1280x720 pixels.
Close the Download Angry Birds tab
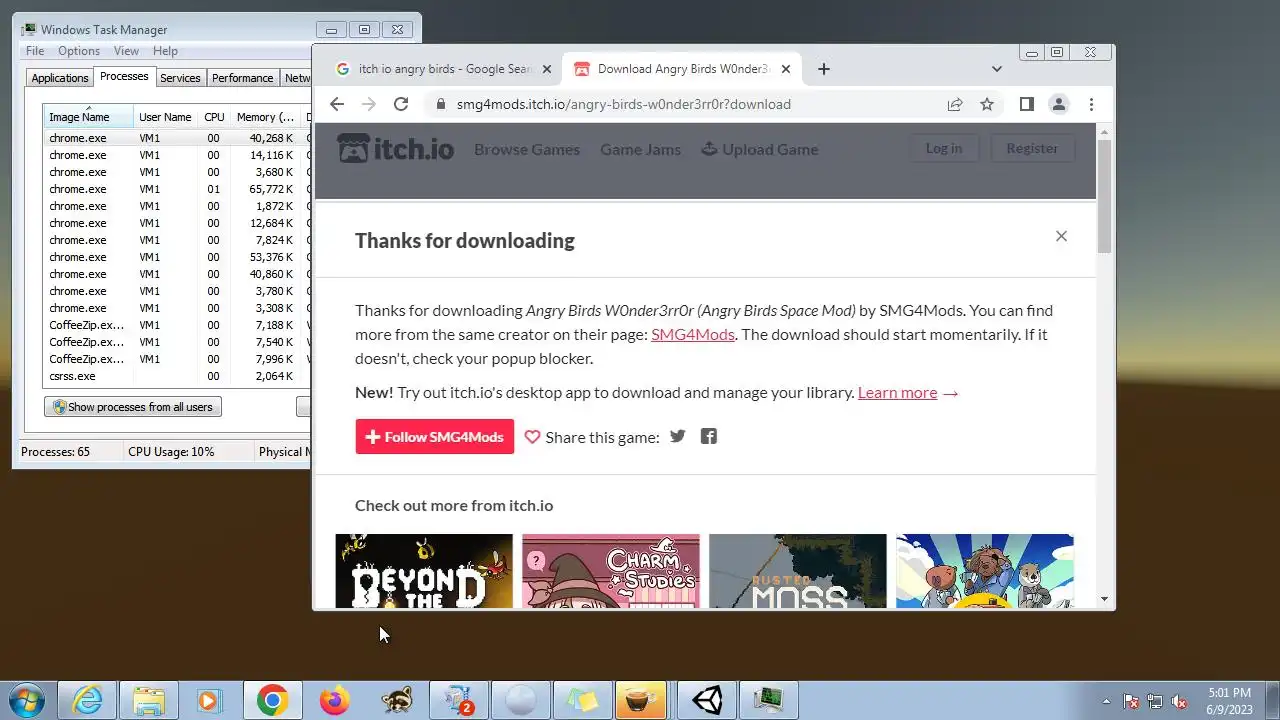[x=786, y=69]
